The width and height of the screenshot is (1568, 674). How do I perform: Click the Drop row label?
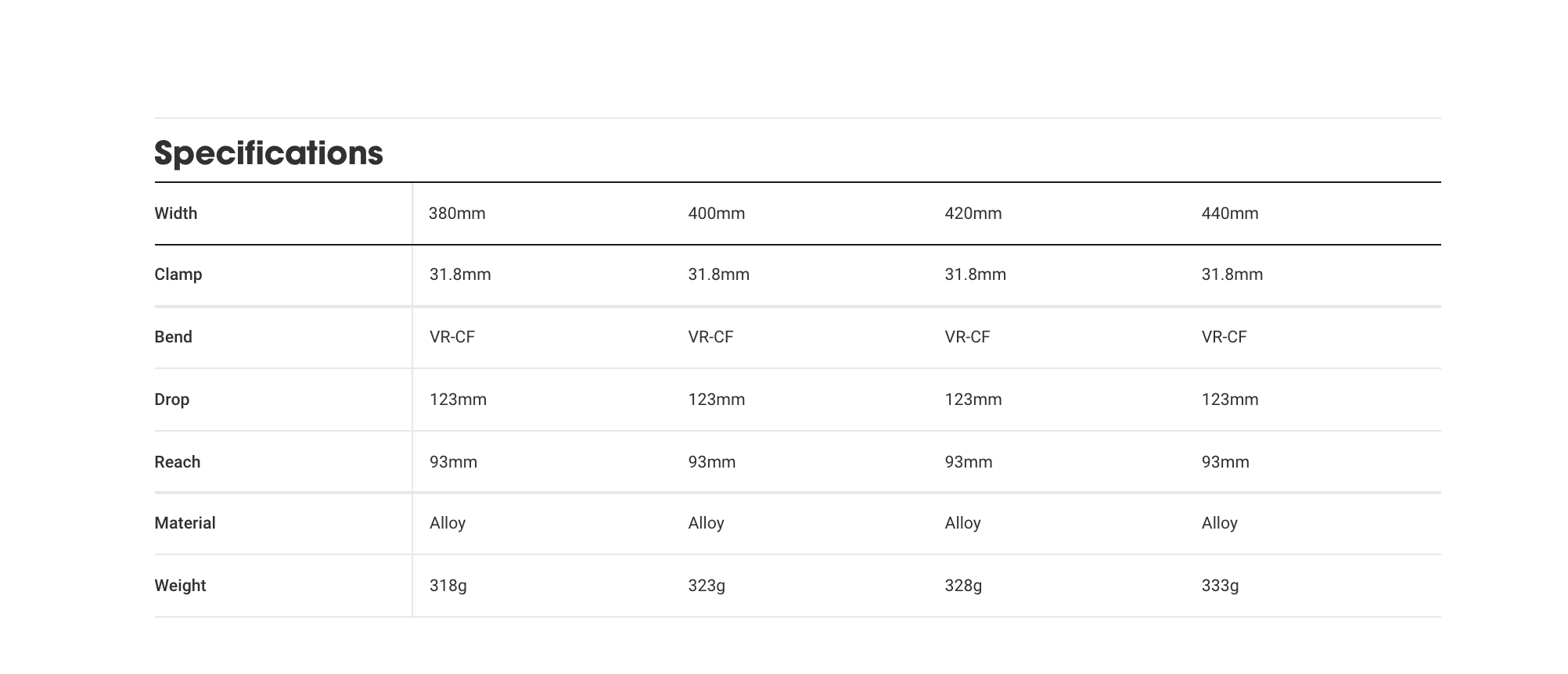pyautogui.click(x=172, y=400)
